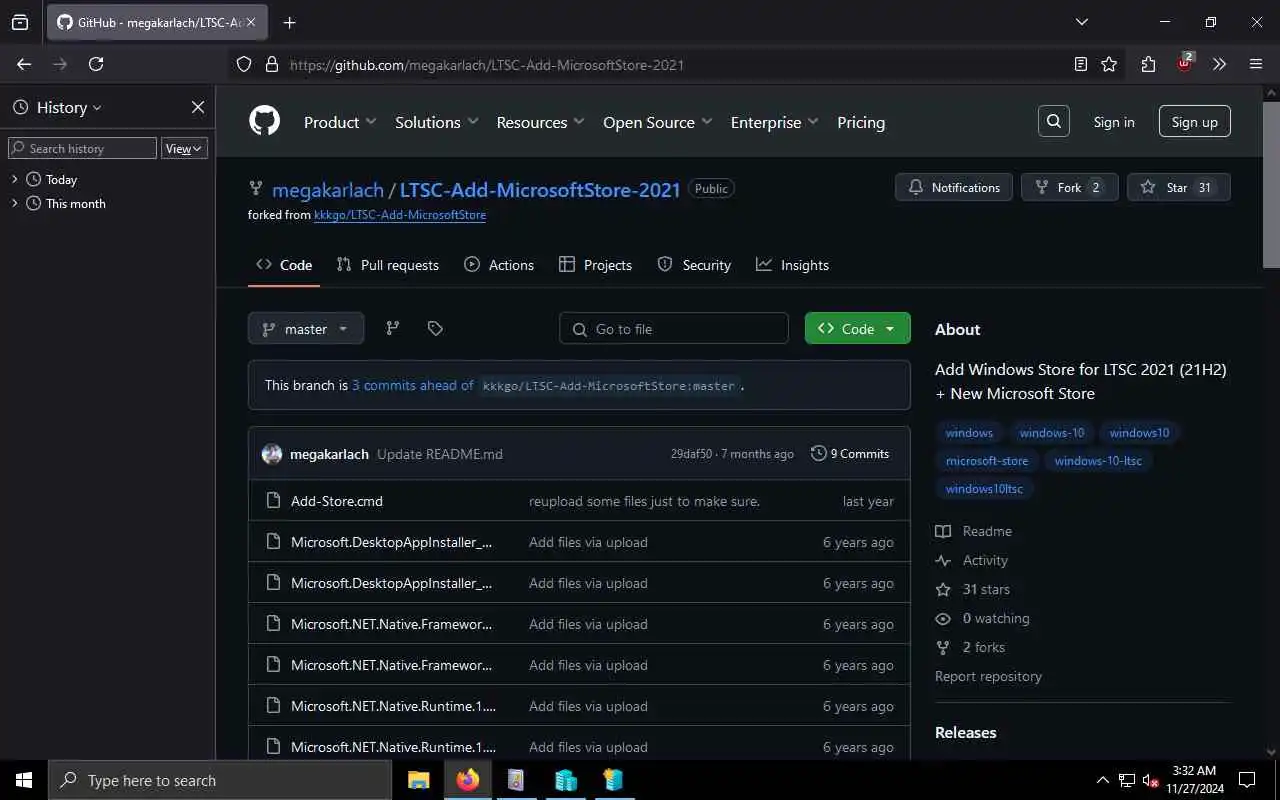
Task: Show hidden system tray icons
Action: (1103, 780)
